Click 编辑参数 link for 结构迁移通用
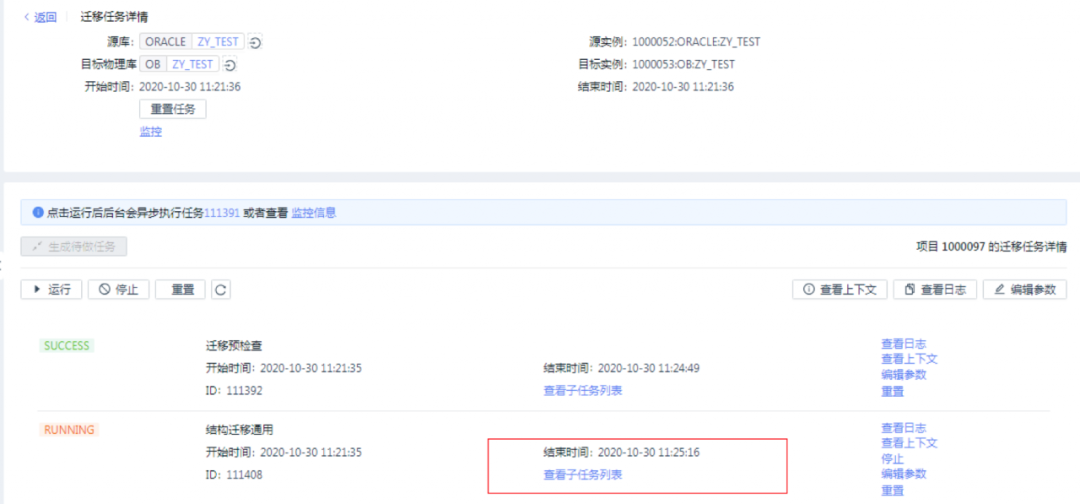Viewport: 1080px width, 504px height. (x=904, y=474)
